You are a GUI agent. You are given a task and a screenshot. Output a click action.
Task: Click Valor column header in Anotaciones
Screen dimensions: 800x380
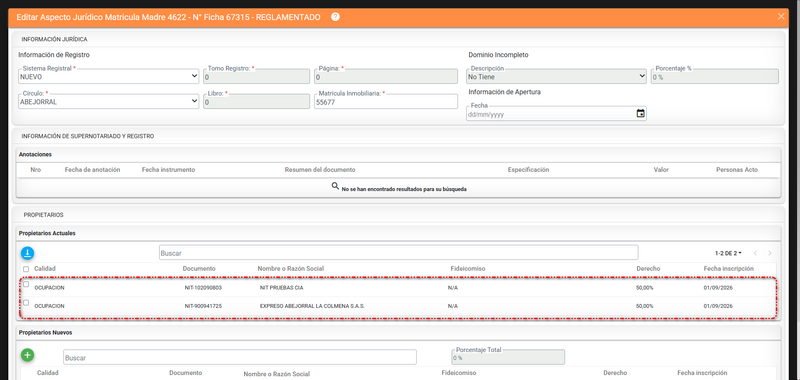[x=661, y=170]
